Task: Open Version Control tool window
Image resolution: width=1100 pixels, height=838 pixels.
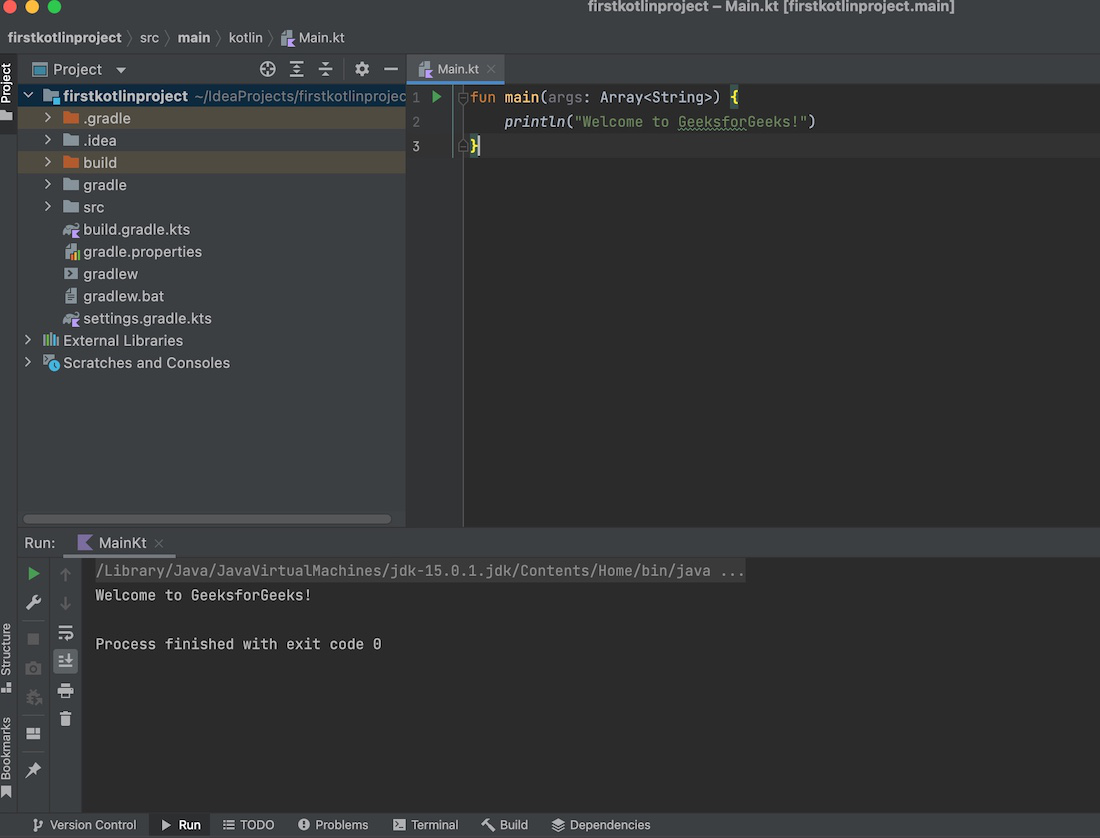Action: click(x=85, y=825)
